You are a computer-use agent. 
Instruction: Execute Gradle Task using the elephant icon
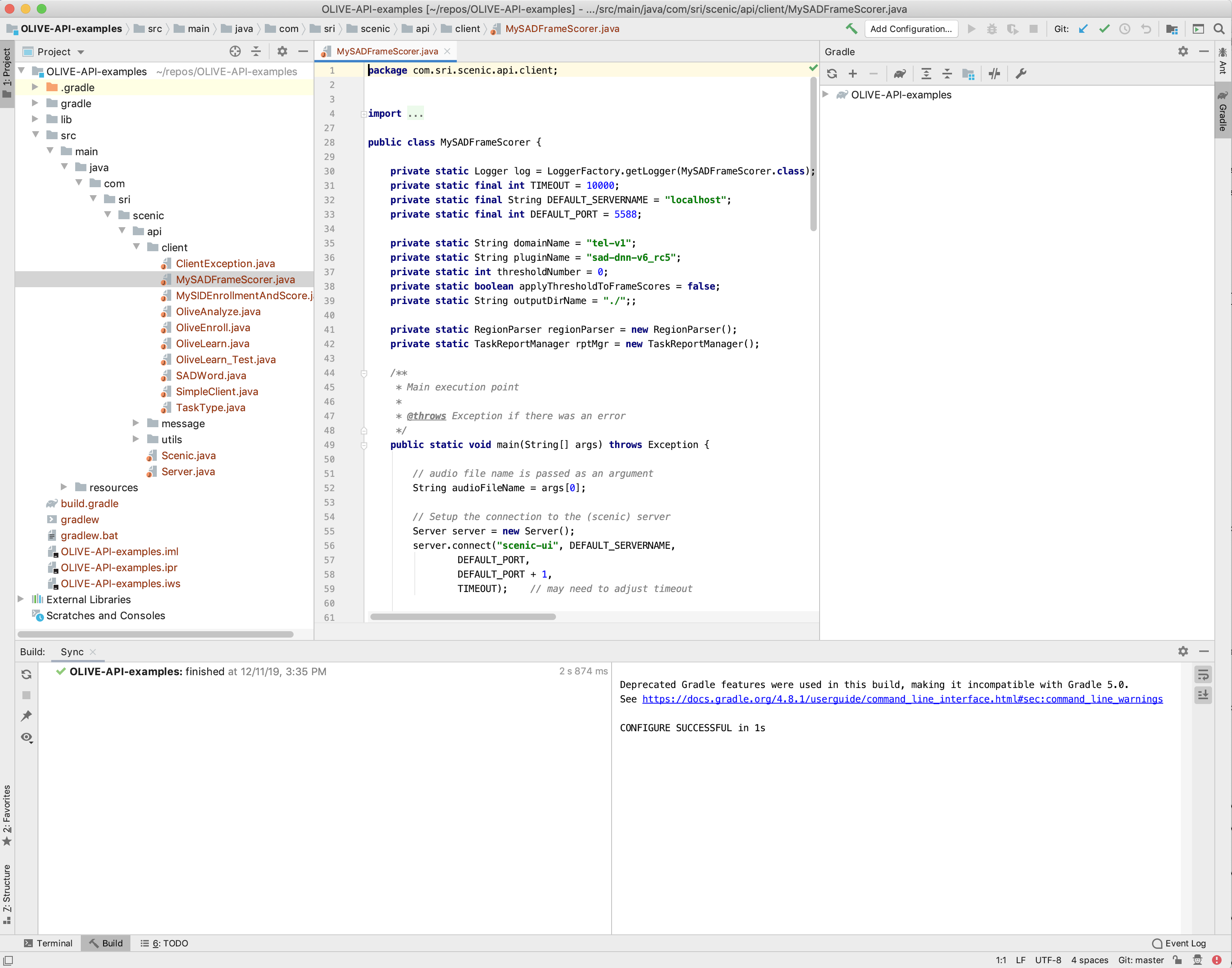tap(899, 73)
